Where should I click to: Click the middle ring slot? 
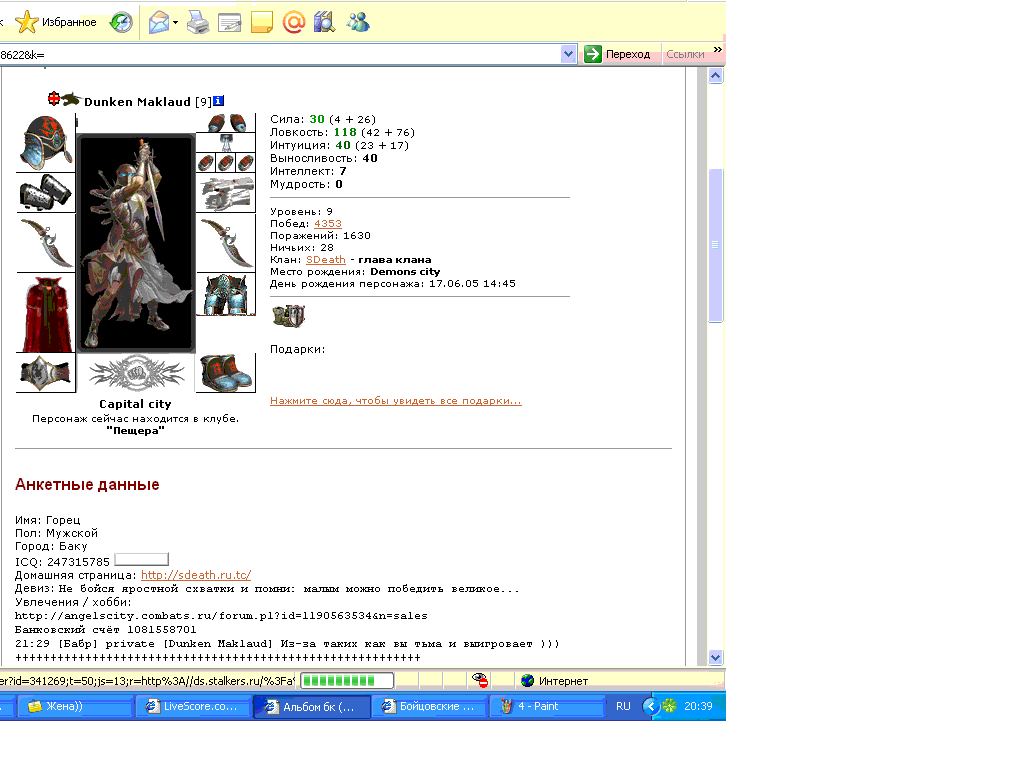coord(226,163)
